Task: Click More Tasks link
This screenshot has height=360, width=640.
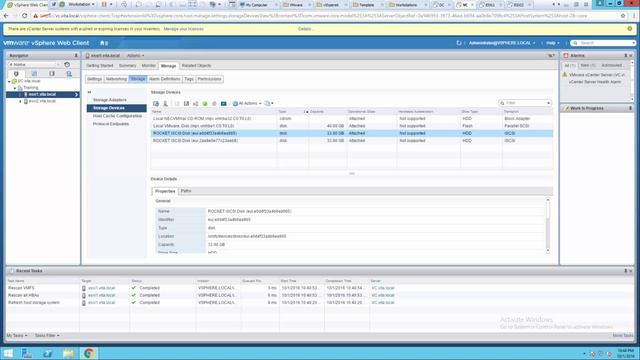Action: coord(623,336)
